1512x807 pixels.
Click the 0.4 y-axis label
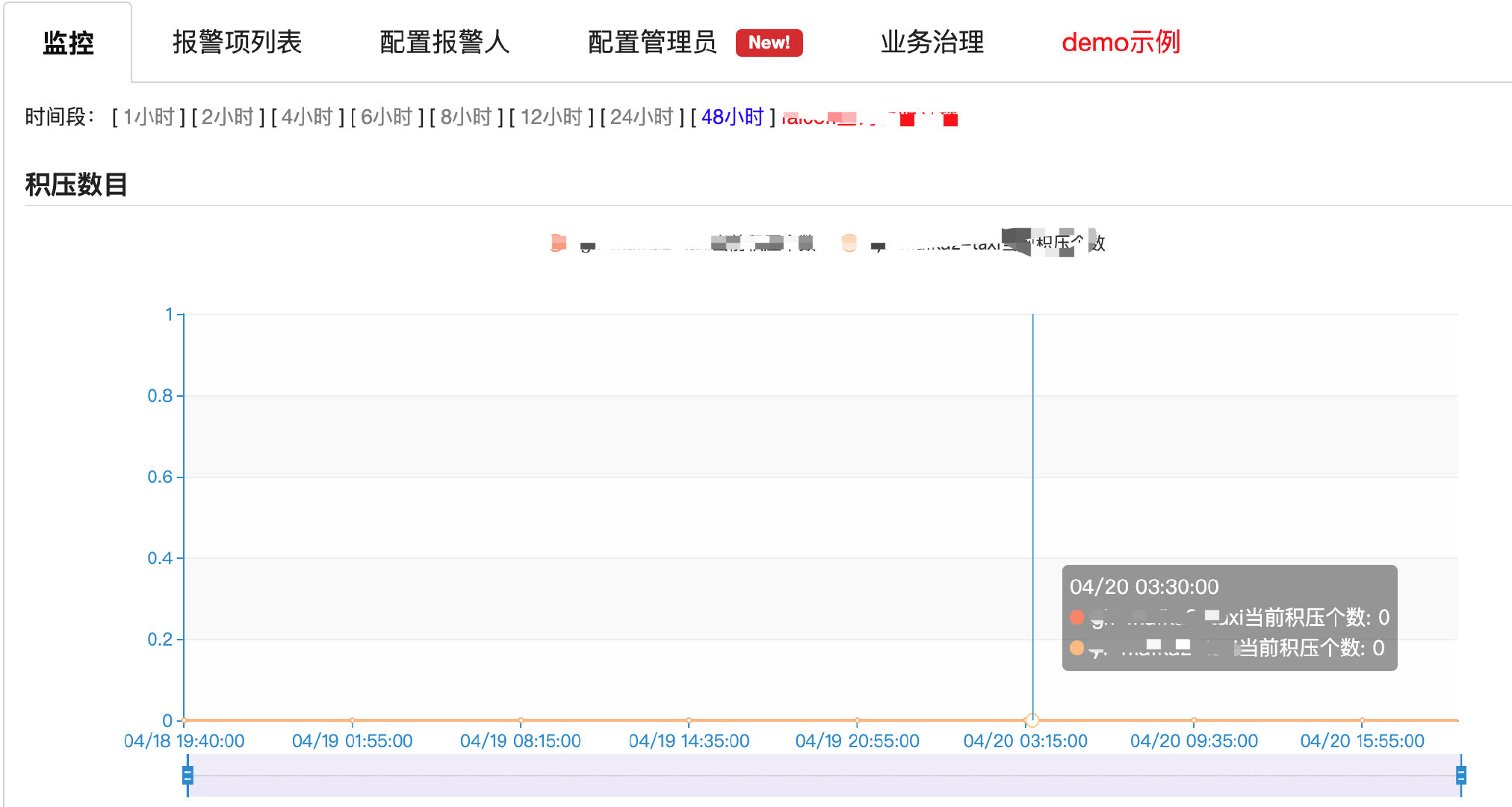(160, 558)
